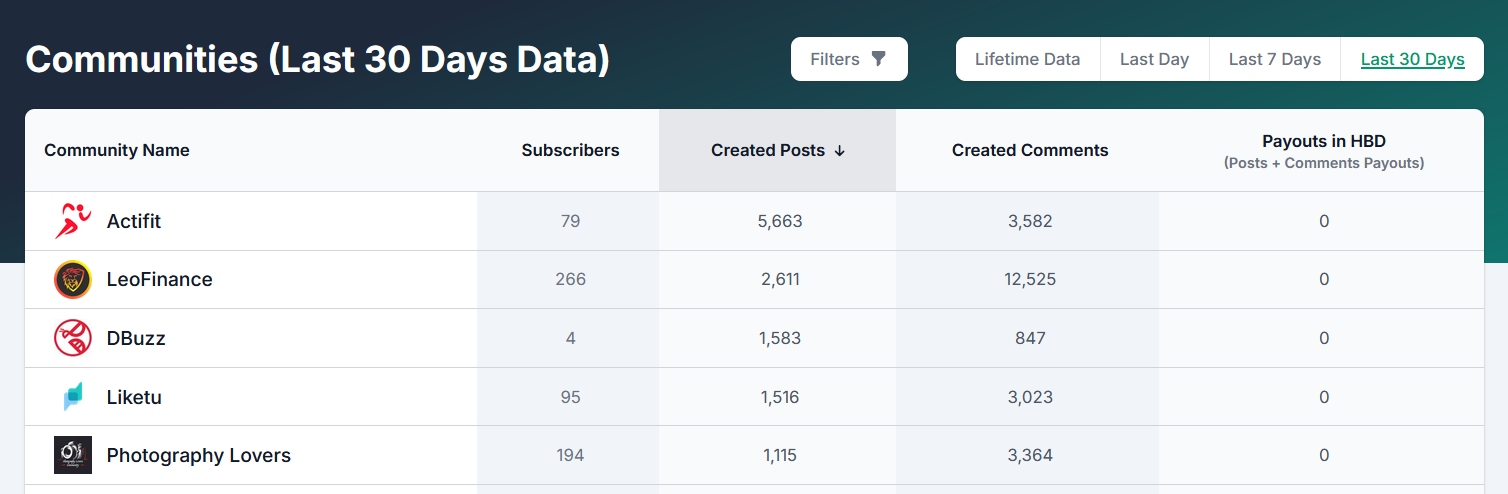Switch to the Last Day tab
Image resolution: width=1508 pixels, height=494 pixels.
pyautogui.click(x=1154, y=59)
